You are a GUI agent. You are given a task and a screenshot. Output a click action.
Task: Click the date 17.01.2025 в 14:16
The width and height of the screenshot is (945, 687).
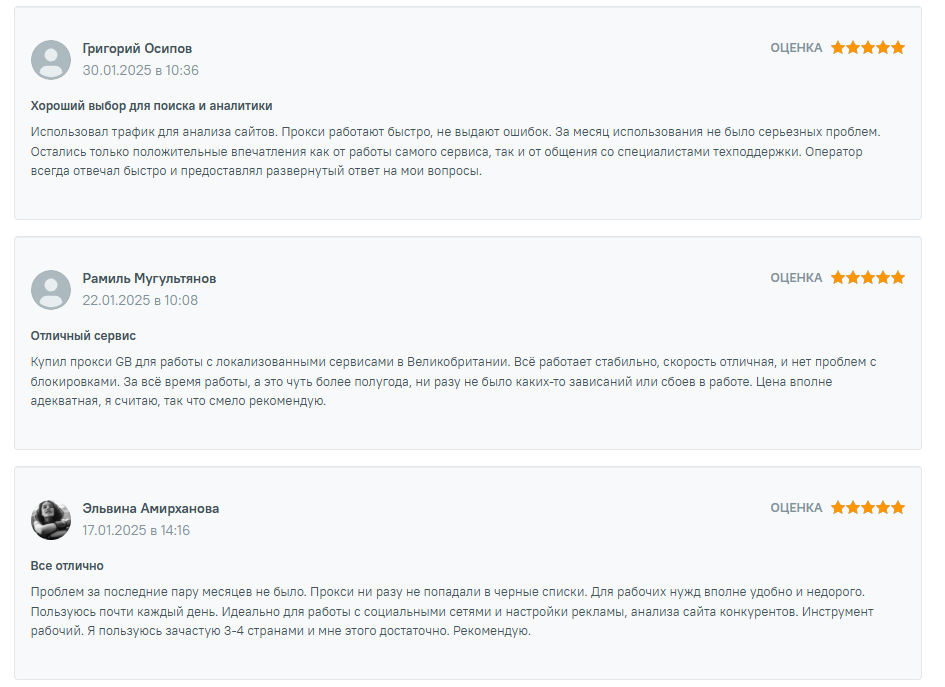[x=136, y=531]
